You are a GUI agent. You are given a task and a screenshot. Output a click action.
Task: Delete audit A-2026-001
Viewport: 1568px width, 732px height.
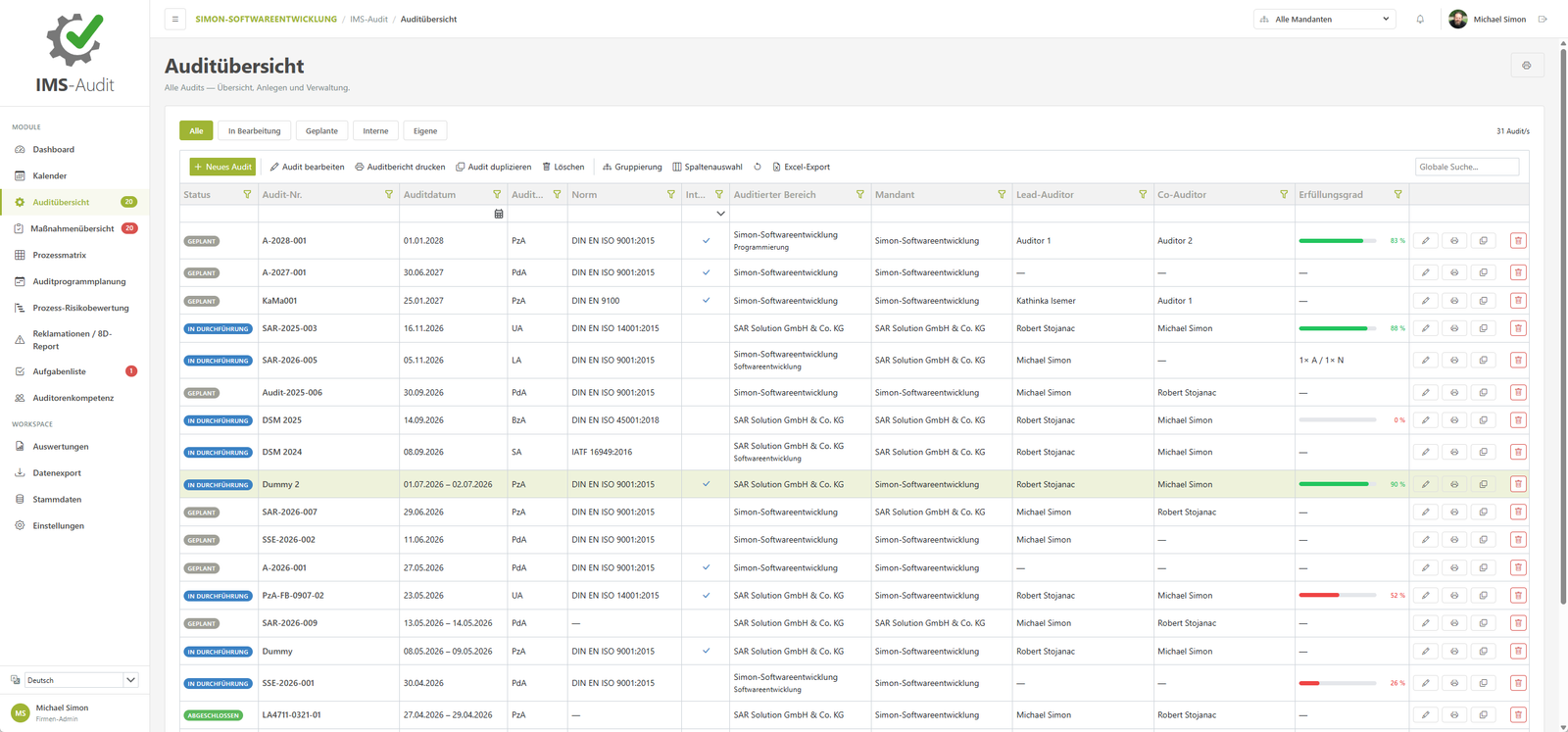tap(1518, 567)
